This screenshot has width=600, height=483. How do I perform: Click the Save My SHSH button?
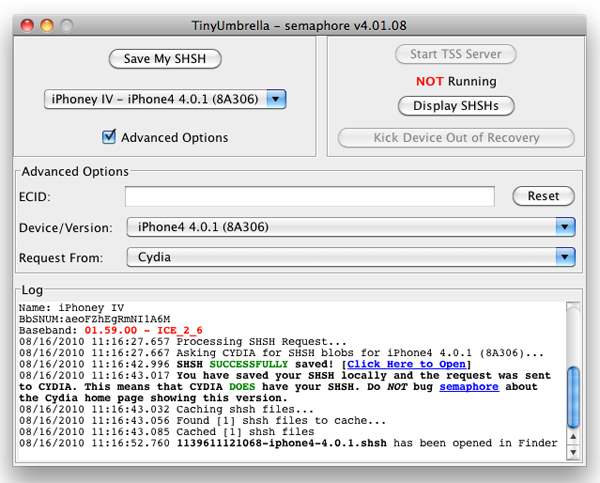pyautogui.click(x=165, y=59)
